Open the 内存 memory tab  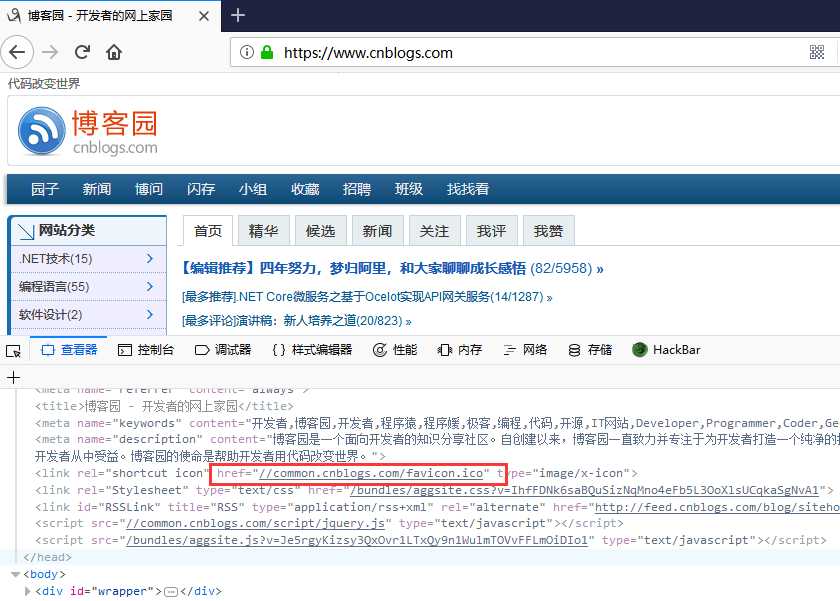[460, 350]
